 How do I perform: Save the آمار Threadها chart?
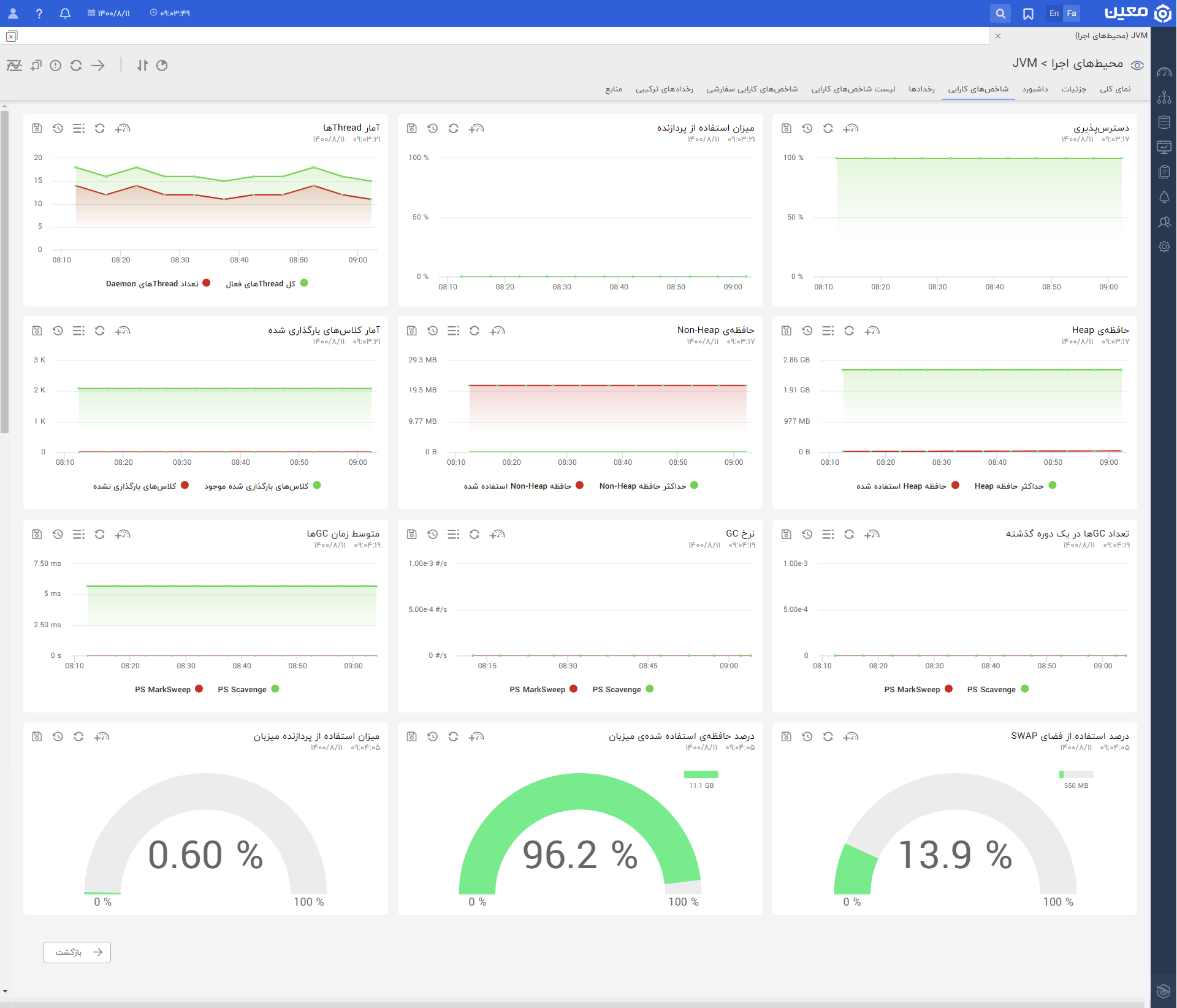37,128
